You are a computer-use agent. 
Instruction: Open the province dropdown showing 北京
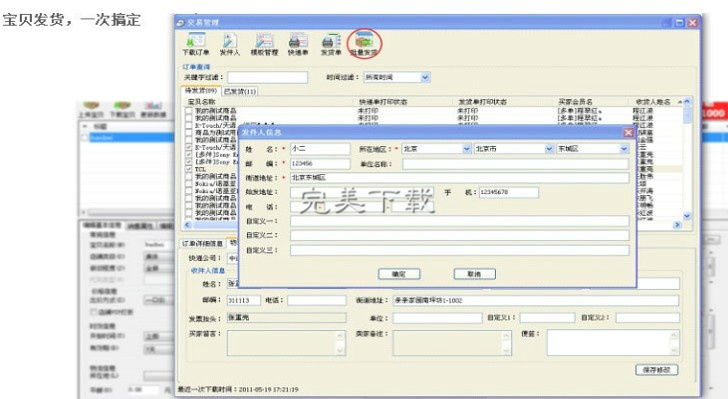tap(467, 149)
